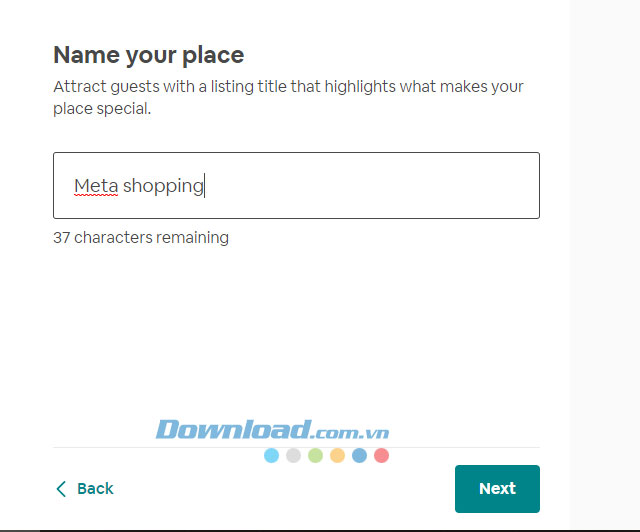Image resolution: width=640 pixels, height=532 pixels.
Task: Click the "37 characters remaining" counter
Action: [141, 238]
